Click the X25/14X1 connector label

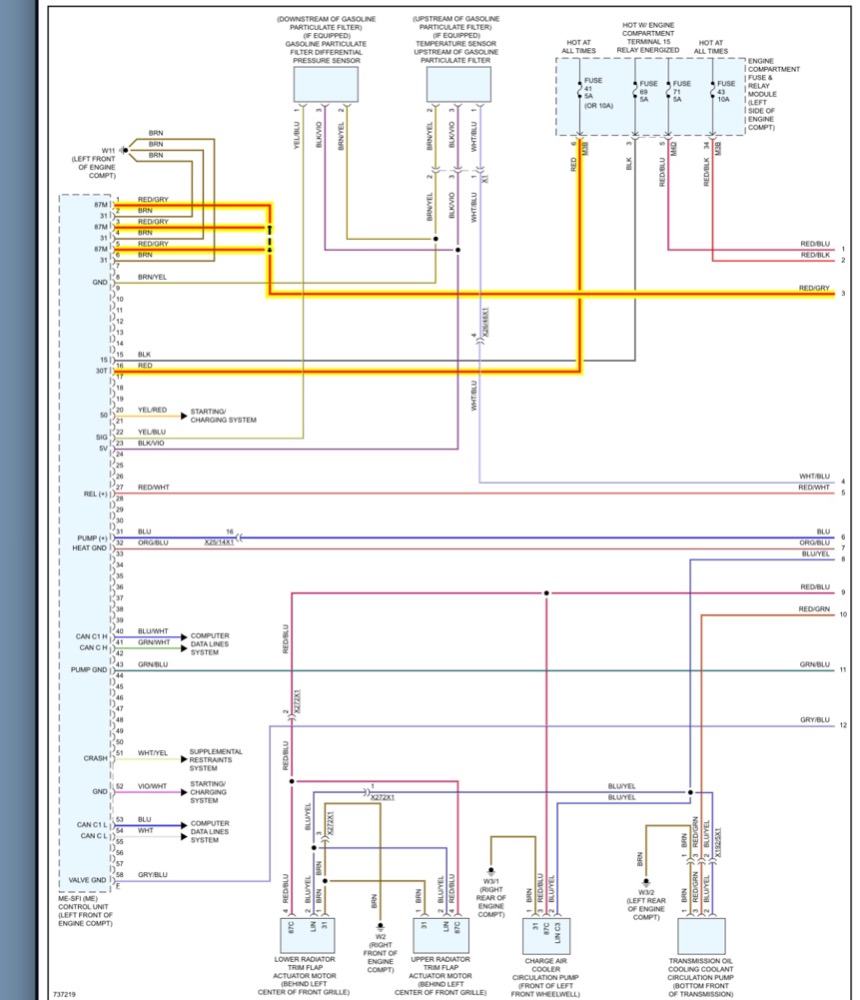pyautogui.click(x=219, y=541)
